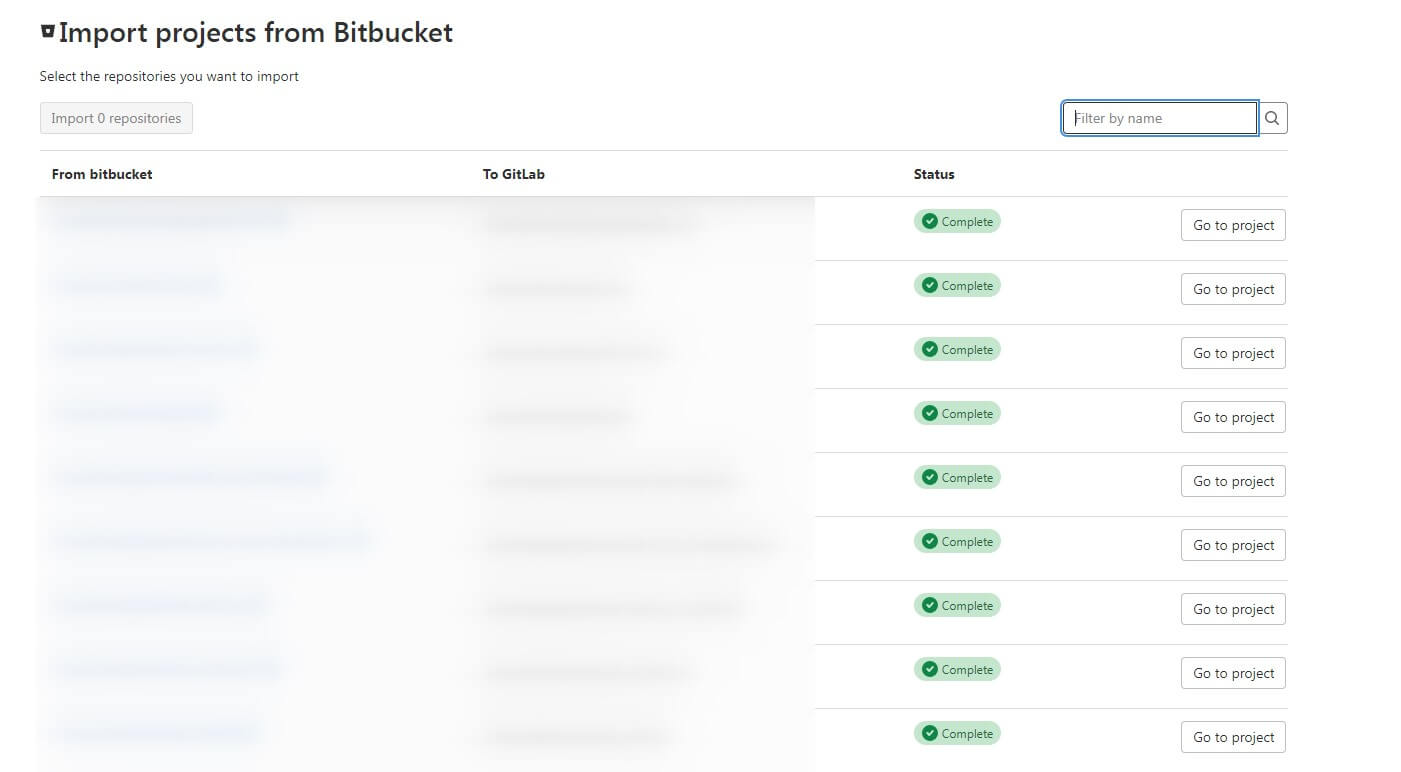Click "Select the repositories you want to import" text

point(169,76)
